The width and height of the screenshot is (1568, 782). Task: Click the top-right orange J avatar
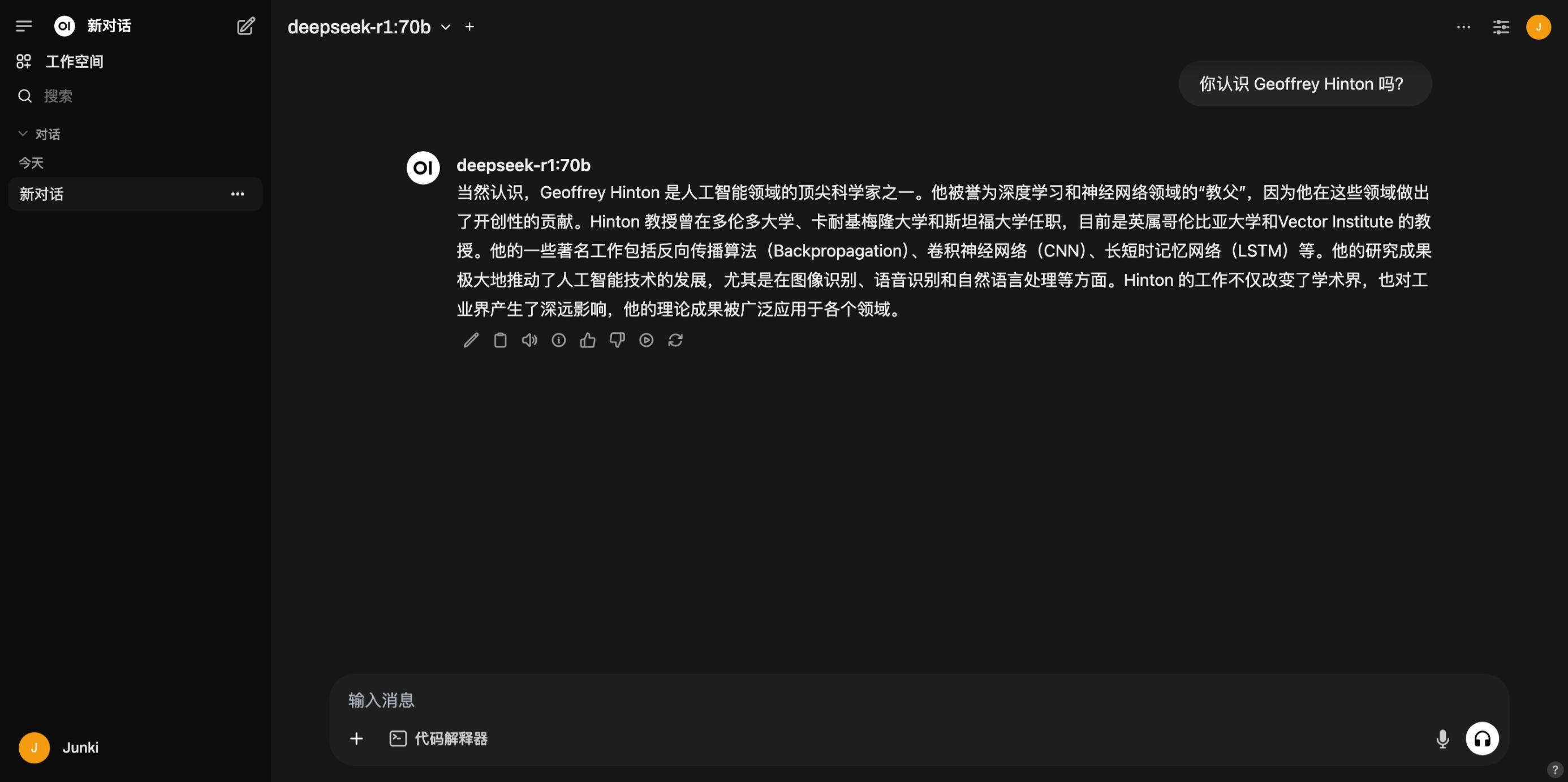[x=1538, y=27]
